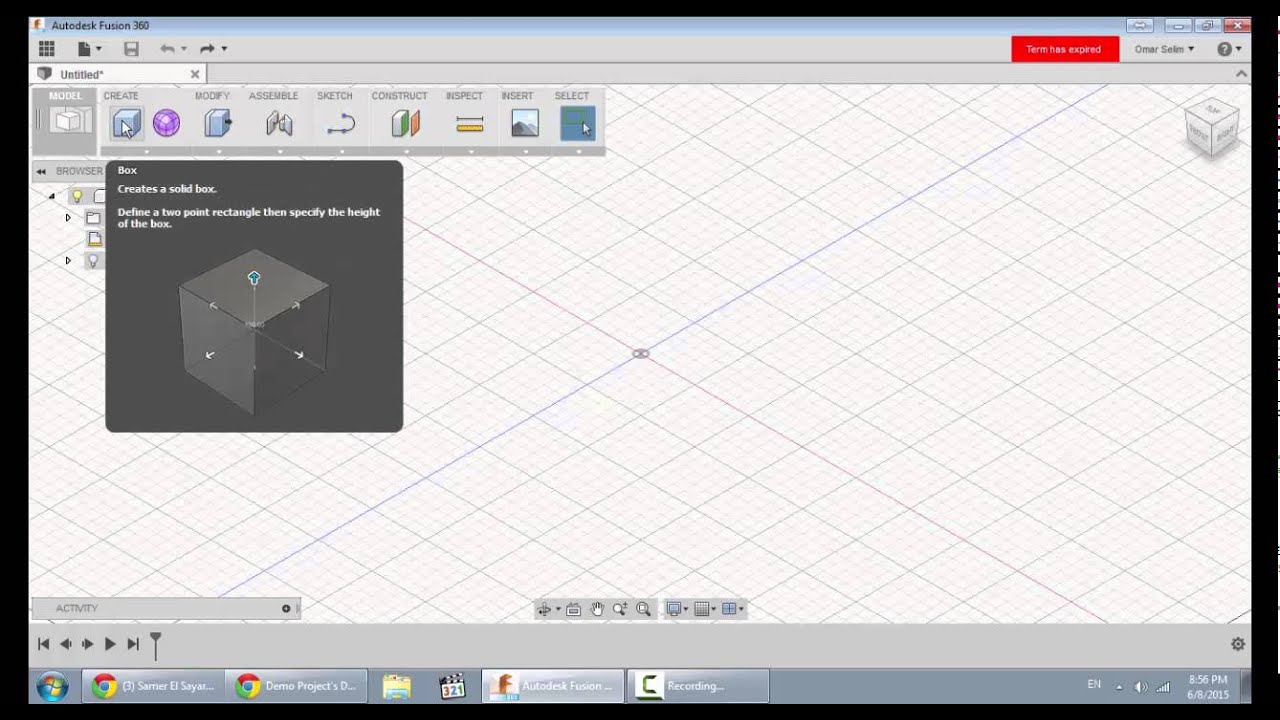Click the File document icon

[84, 49]
